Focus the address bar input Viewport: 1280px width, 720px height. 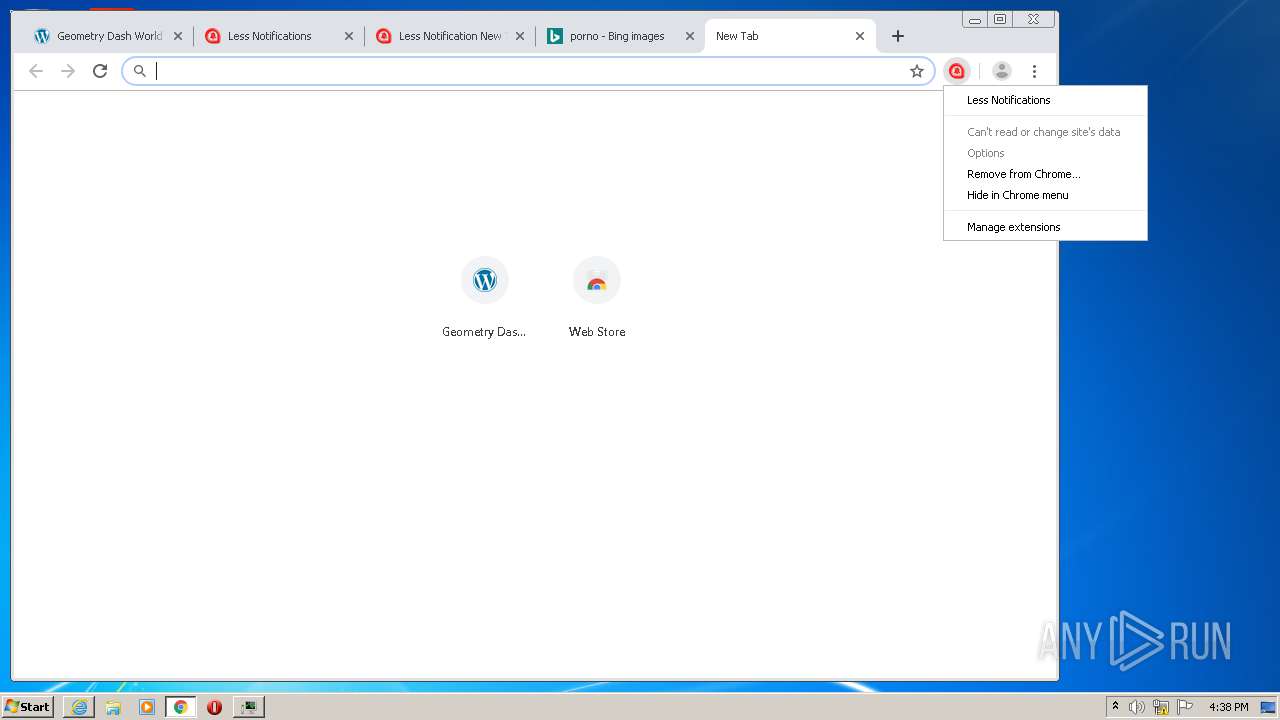click(528, 71)
